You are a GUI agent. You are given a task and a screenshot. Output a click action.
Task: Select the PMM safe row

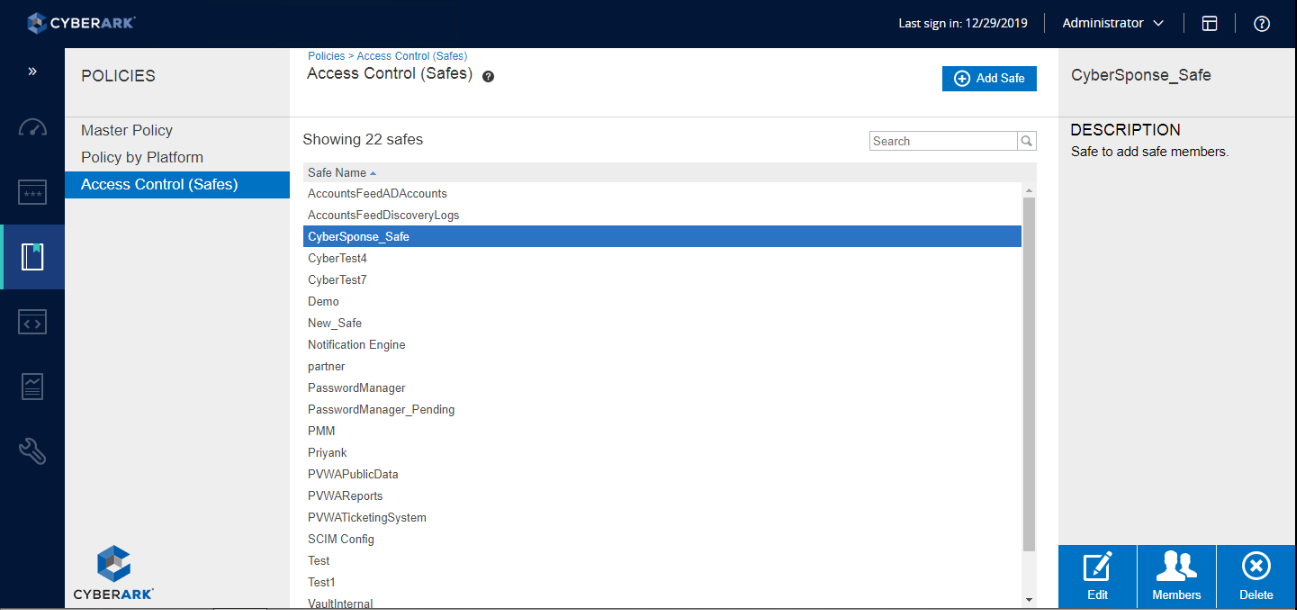662,431
